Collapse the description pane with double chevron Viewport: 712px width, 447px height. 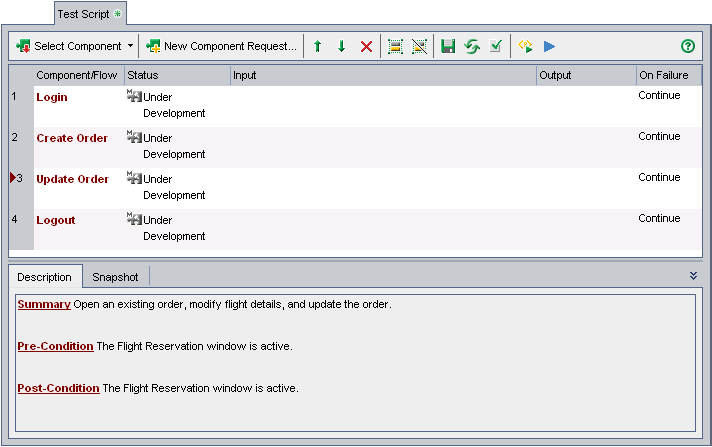(693, 275)
